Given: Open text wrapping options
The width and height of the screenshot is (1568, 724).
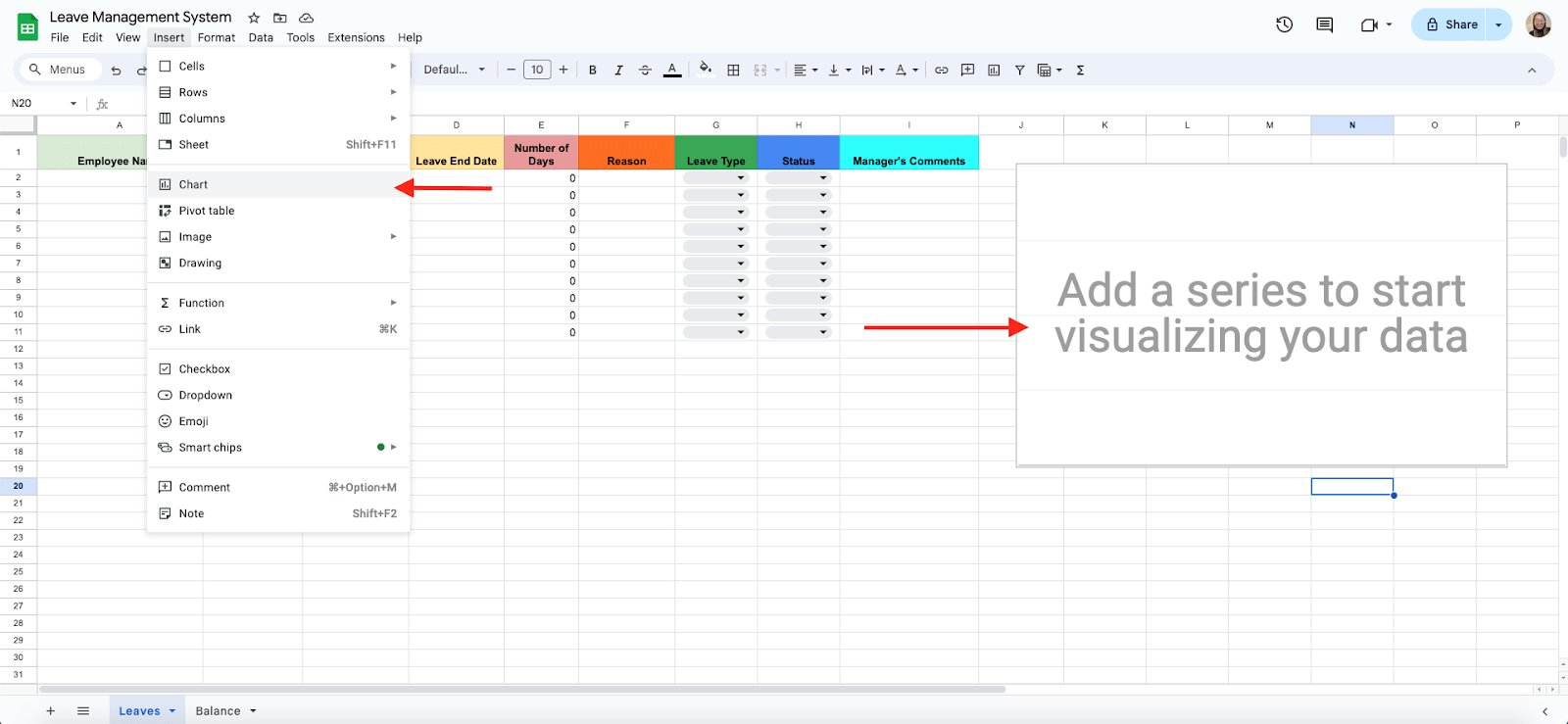Looking at the screenshot, I should click(x=872, y=70).
